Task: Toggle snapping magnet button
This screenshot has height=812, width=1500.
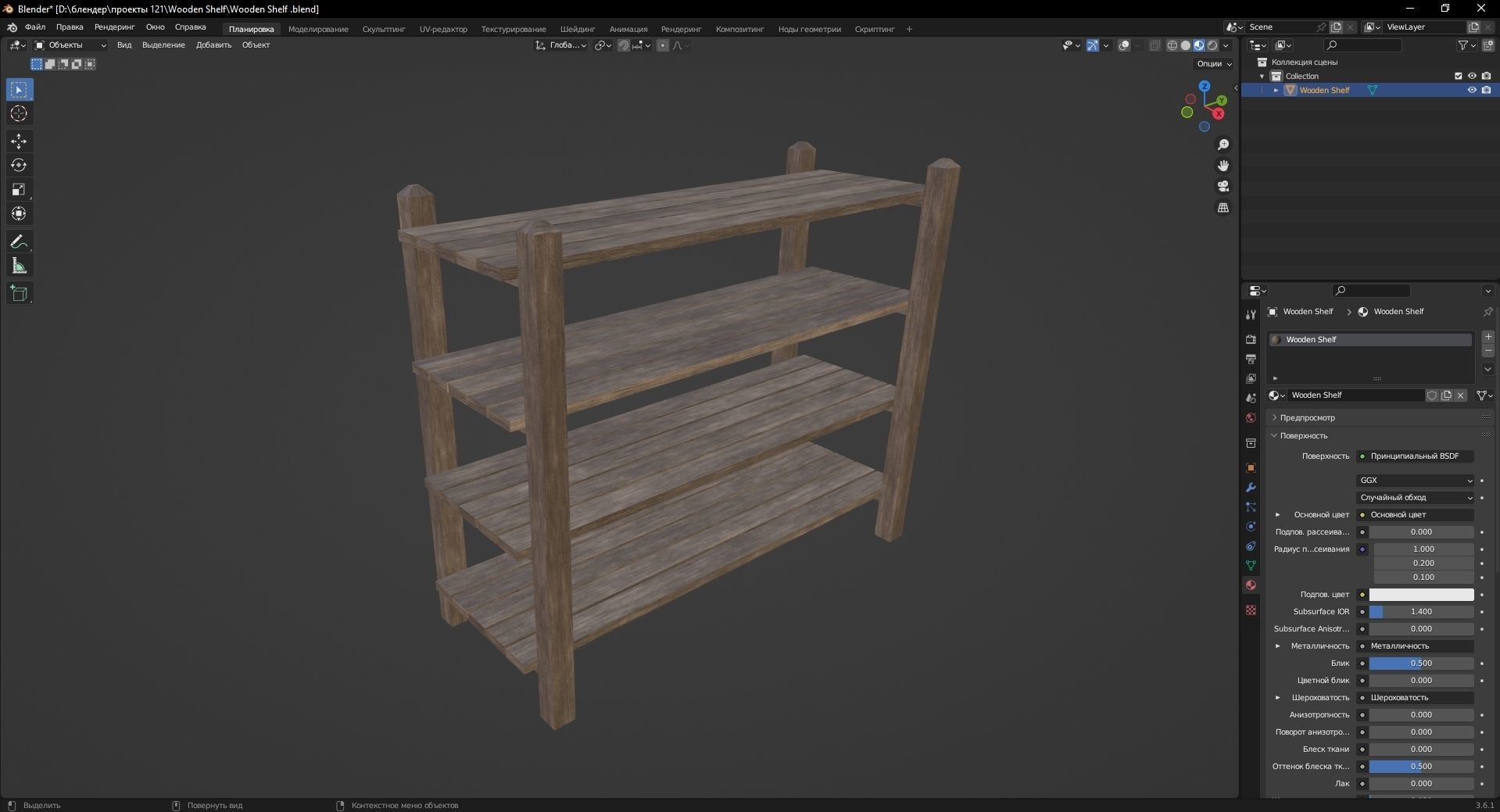Action: [624, 45]
